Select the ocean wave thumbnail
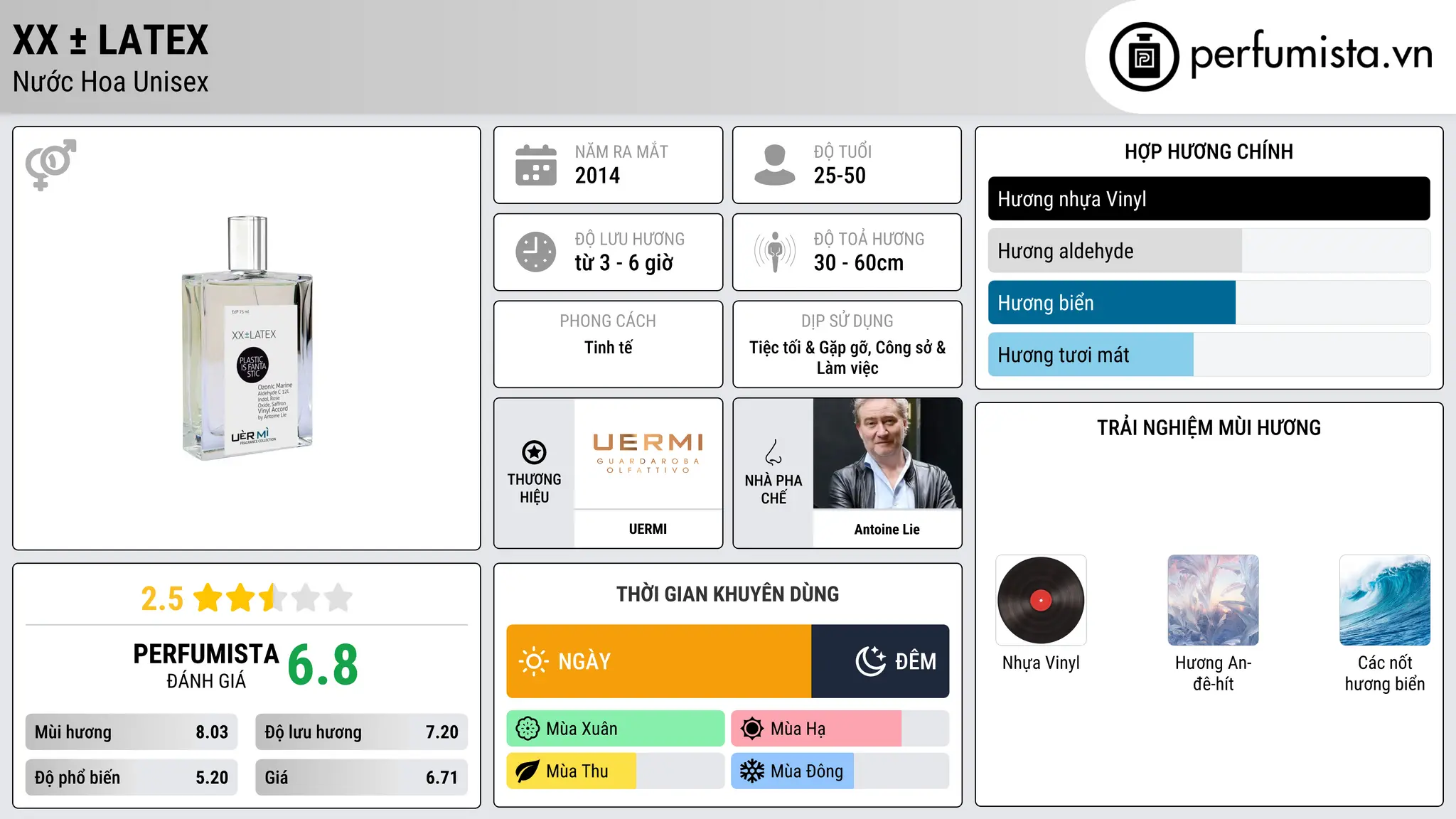 (x=1385, y=600)
